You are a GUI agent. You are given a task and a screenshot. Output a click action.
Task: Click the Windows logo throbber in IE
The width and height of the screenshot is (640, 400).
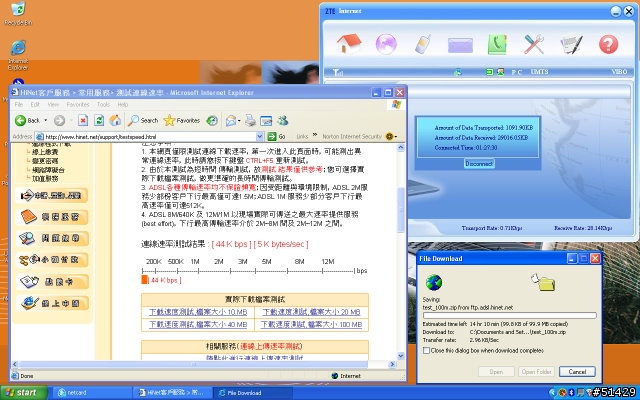point(396,104)
